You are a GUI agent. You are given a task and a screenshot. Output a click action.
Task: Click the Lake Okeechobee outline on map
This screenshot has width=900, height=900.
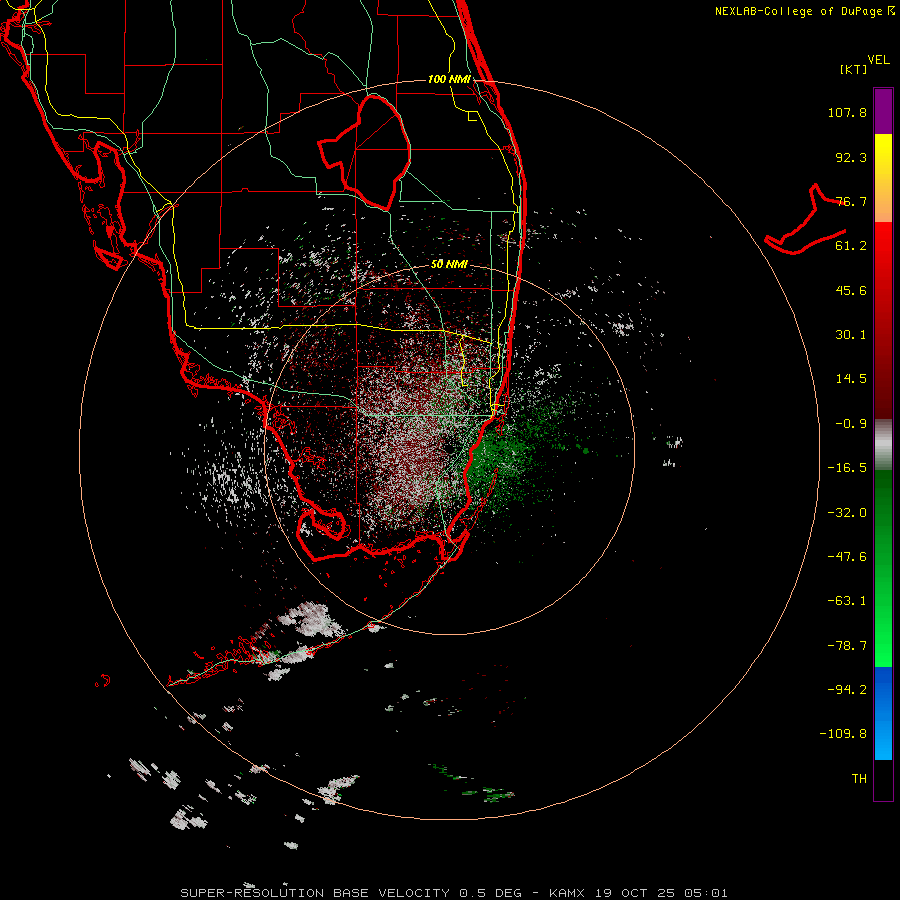coord(365,153)
